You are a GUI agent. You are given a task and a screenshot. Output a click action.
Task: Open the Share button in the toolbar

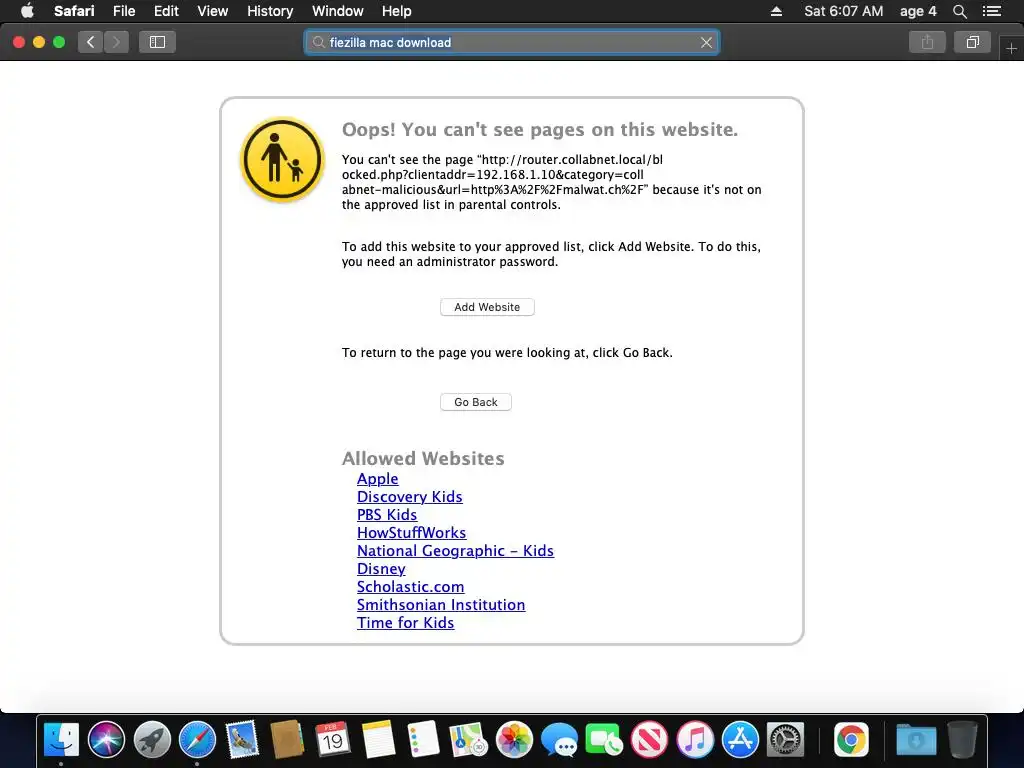pyautogui.click(x=927, y=42)
